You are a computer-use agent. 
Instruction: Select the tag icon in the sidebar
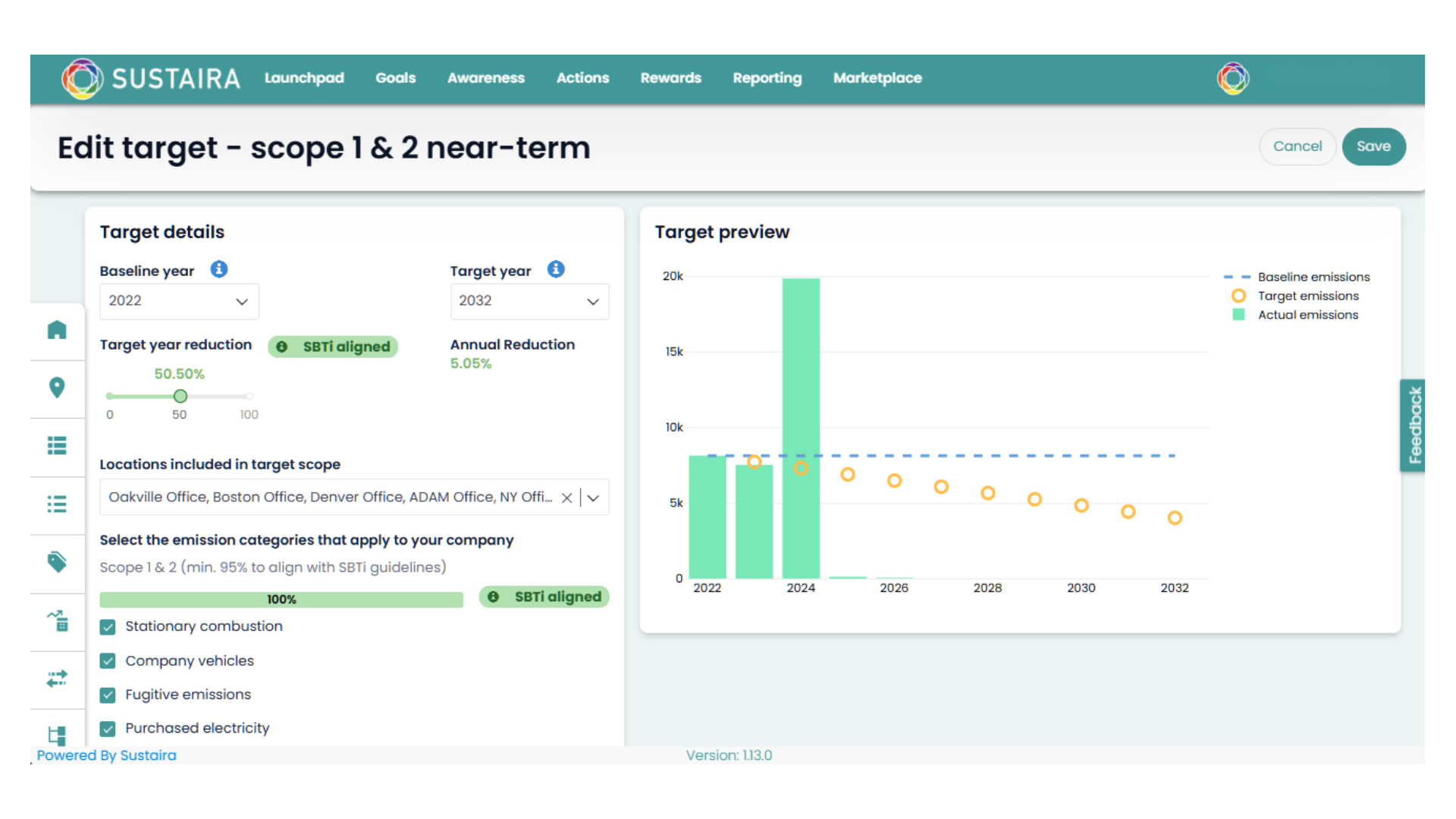(x=57, y=563)
